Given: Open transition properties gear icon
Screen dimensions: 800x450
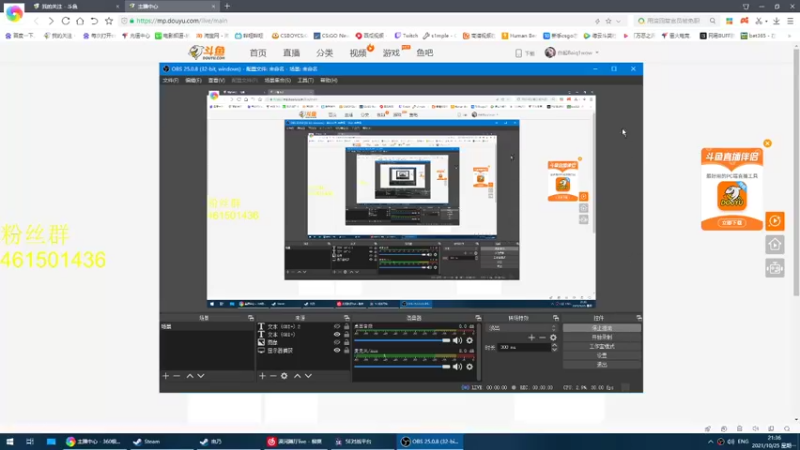Looking at the screenshot, I should click(x=553, y=337).
